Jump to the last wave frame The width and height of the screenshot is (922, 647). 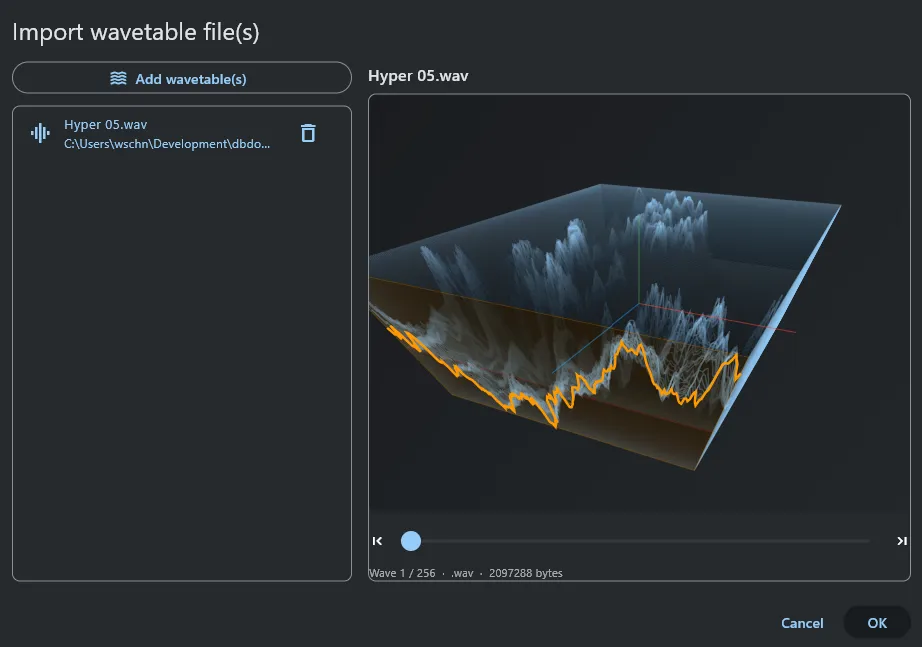901,541
